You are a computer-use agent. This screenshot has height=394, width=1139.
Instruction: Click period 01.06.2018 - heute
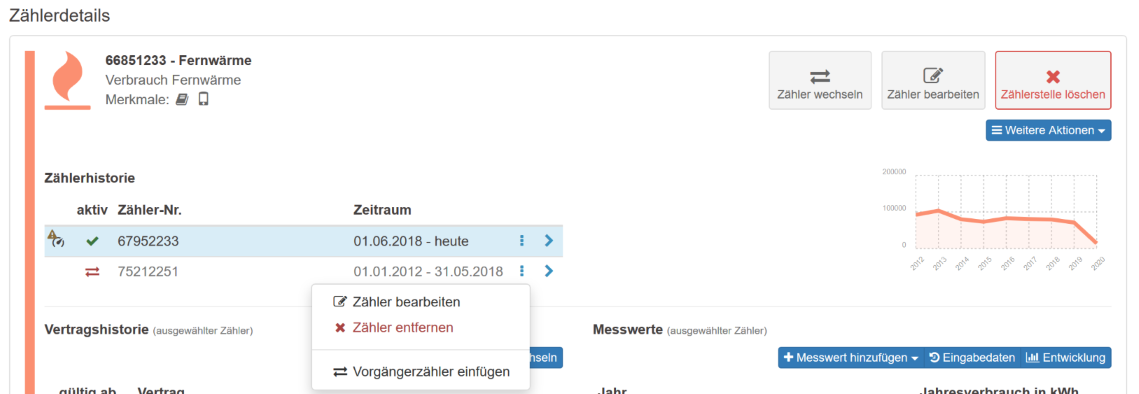click(411, 241)
